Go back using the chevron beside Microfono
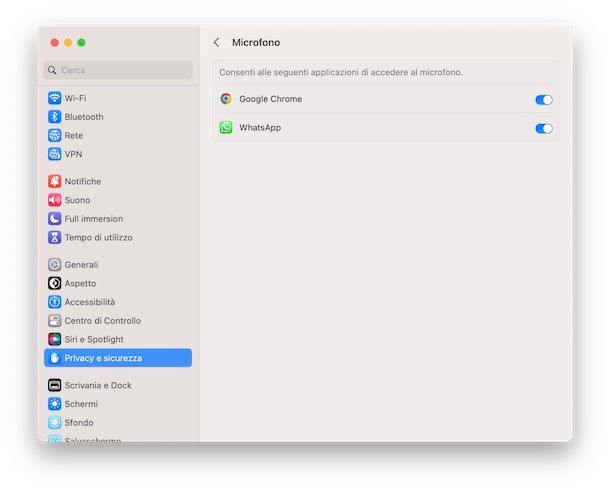The height and width of the screenshot is (491, 610). pos(217,42)
